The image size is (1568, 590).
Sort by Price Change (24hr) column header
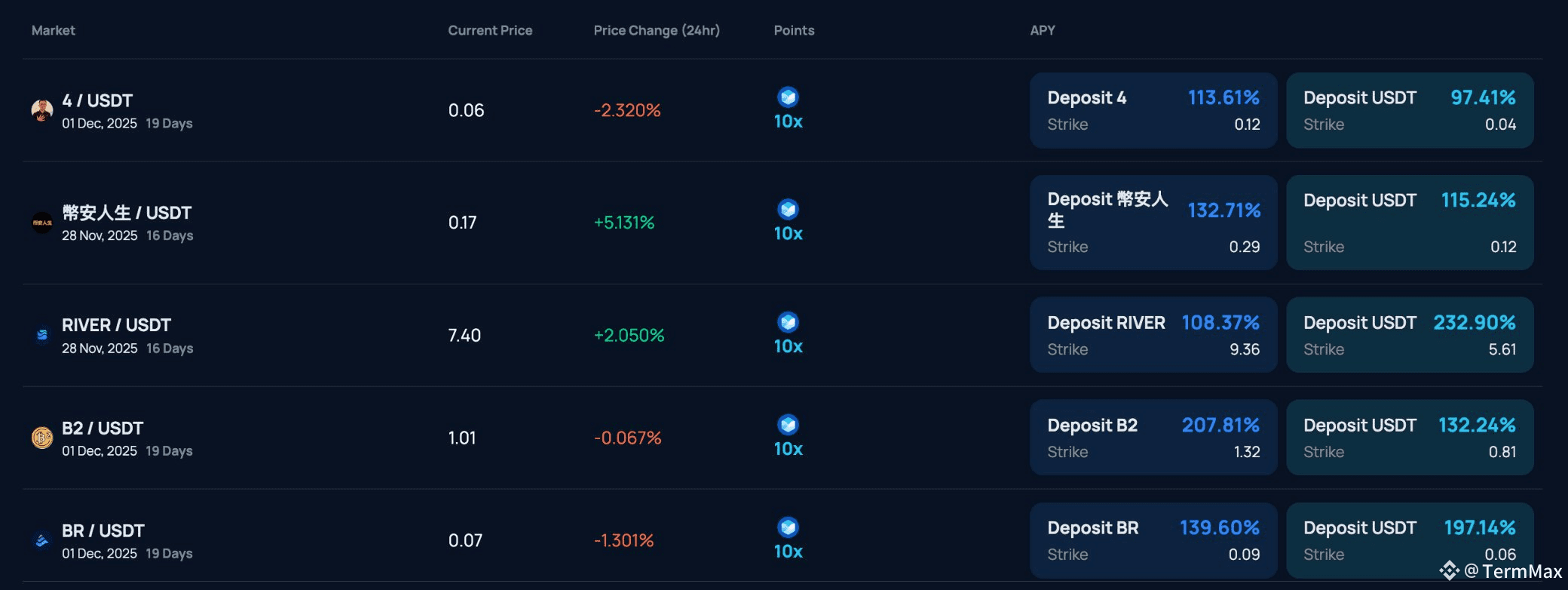pyautogui.click(x=657, y=30)
